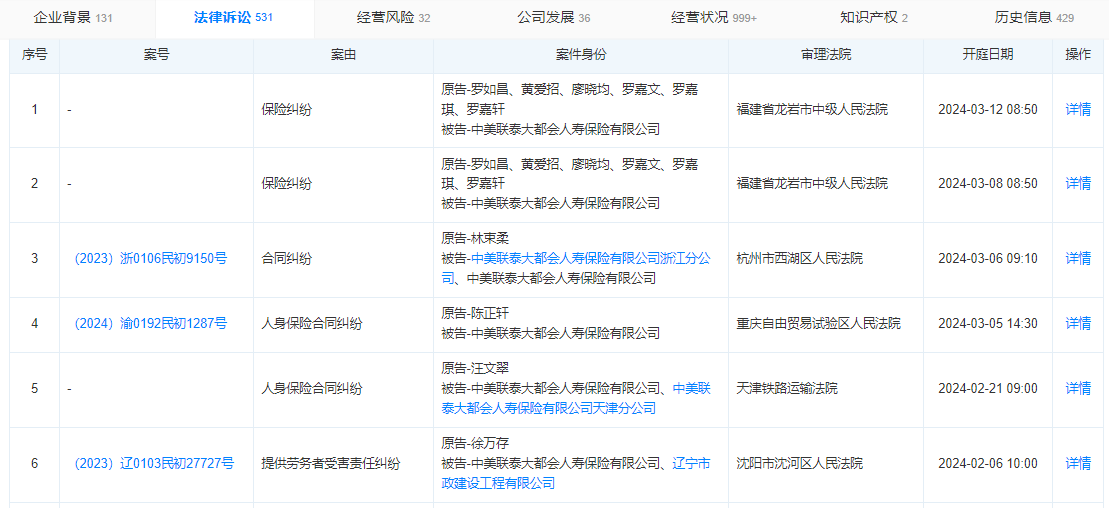Select 序号 cell 3
Viewport: 1109px width, 508px height.
[34, 258]
